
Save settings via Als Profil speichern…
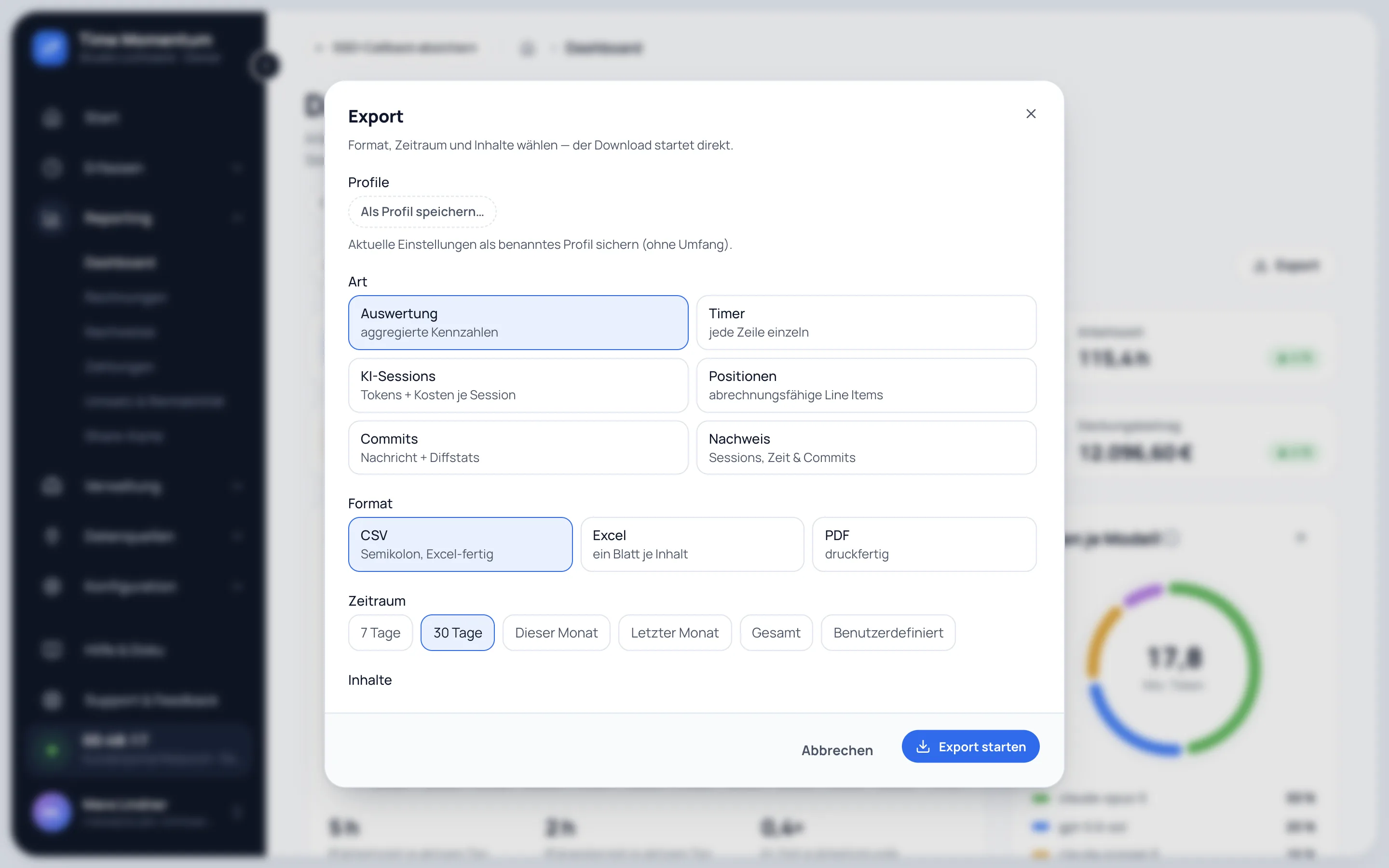click(x=422, y=211)
